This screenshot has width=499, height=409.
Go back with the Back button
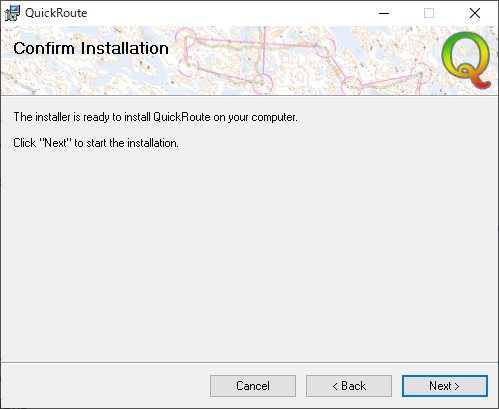click(349, 386)
